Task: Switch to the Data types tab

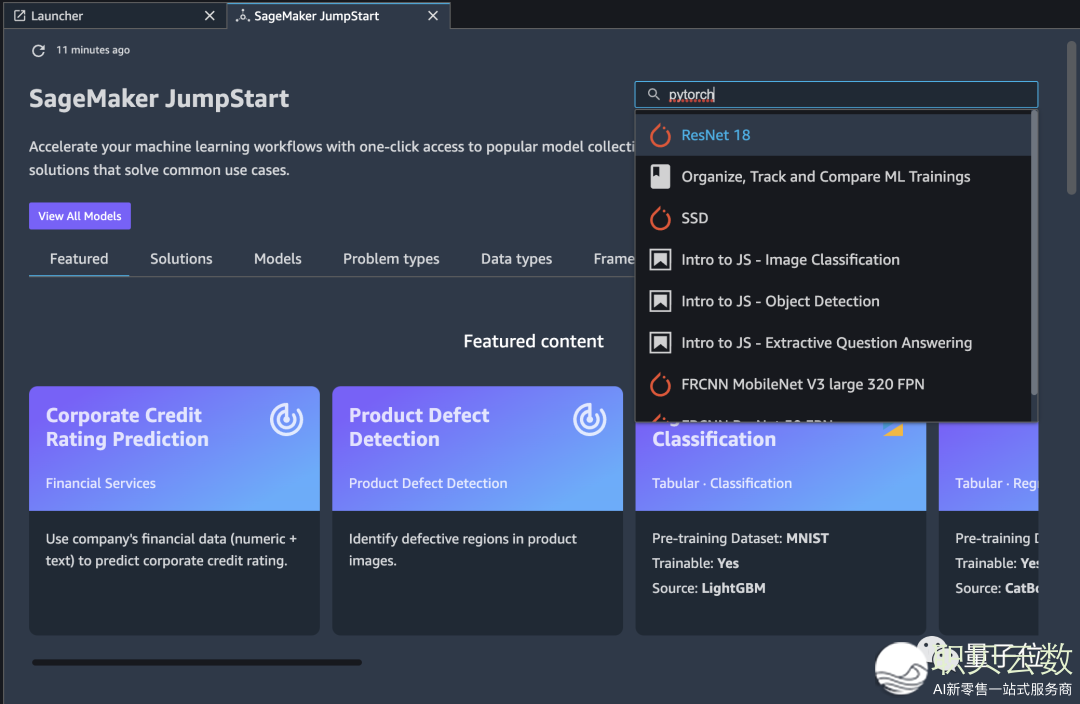Action: [x=516, y=258]
